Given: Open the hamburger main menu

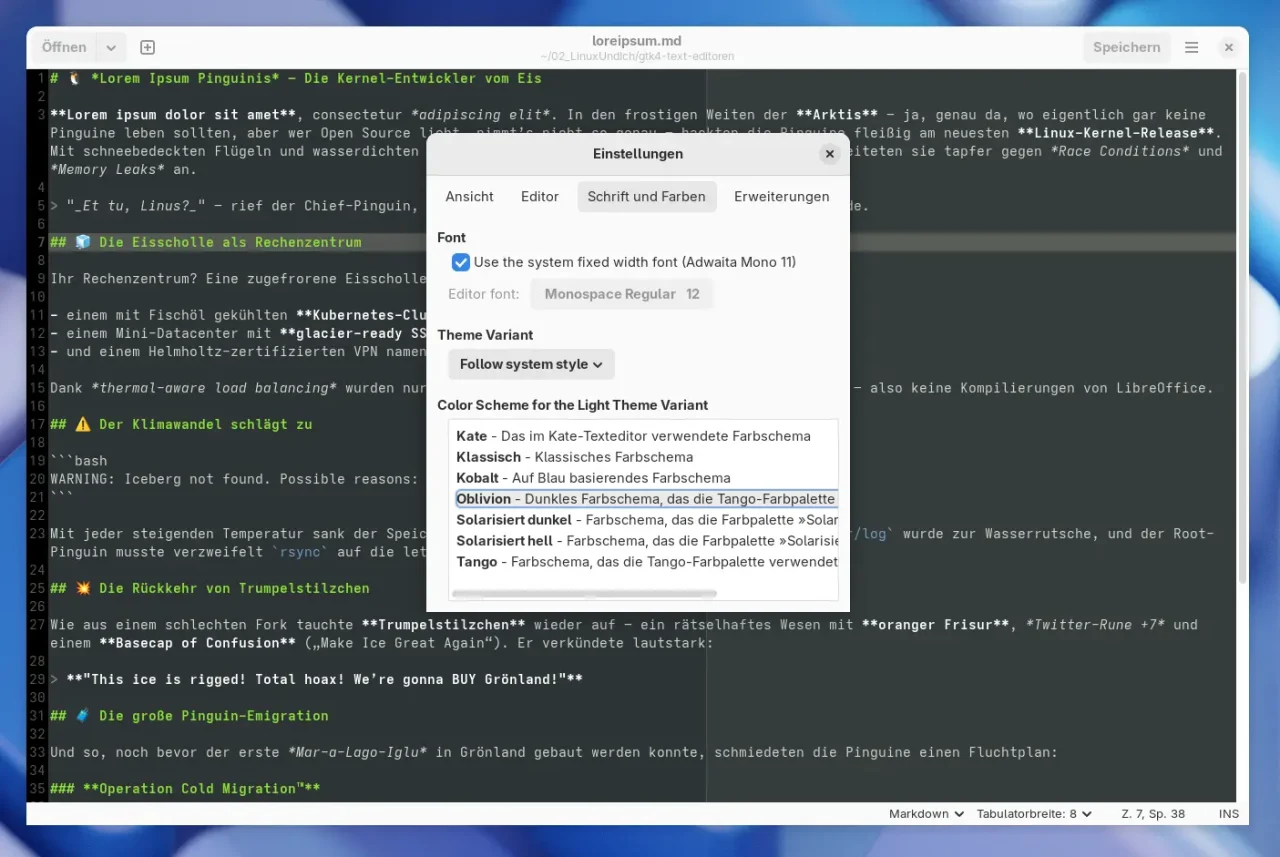Looking at the screenshot, I should pyautogui.click(x=1191, y=47).
